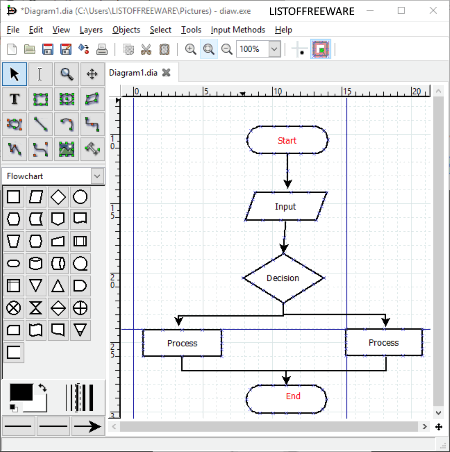
Task: Pick the flowchart Collate hourglass shape
Action: [x=36, y=308]
